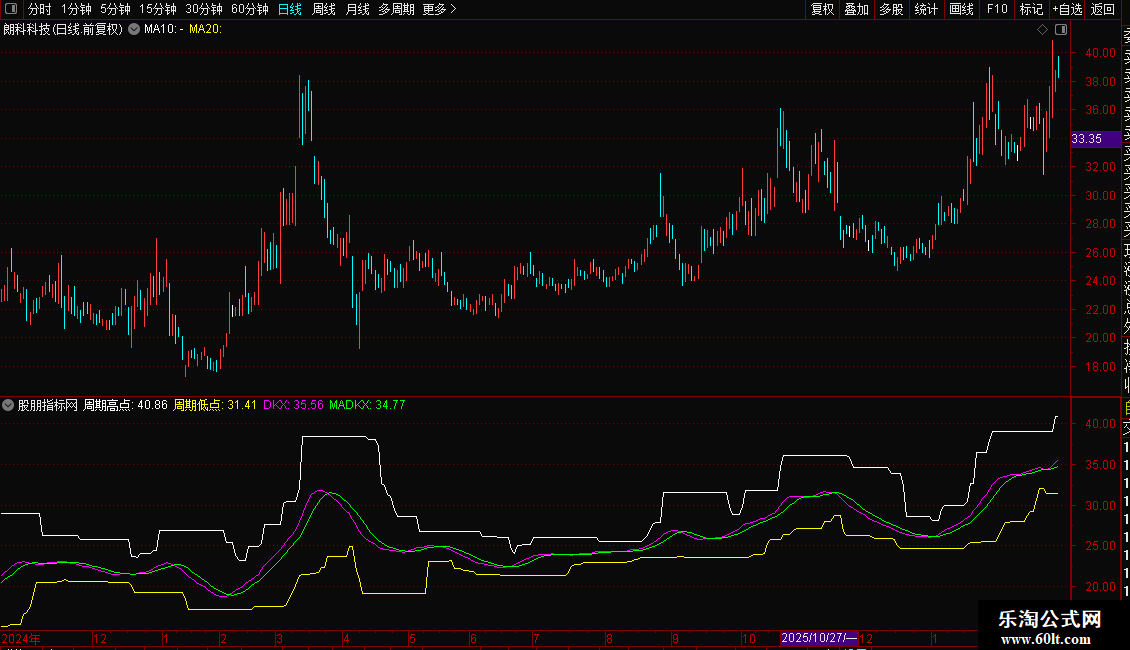Open the dropdown beside 股朋指标网 indicator
The image size is (1130, 650).
point(8,405)
